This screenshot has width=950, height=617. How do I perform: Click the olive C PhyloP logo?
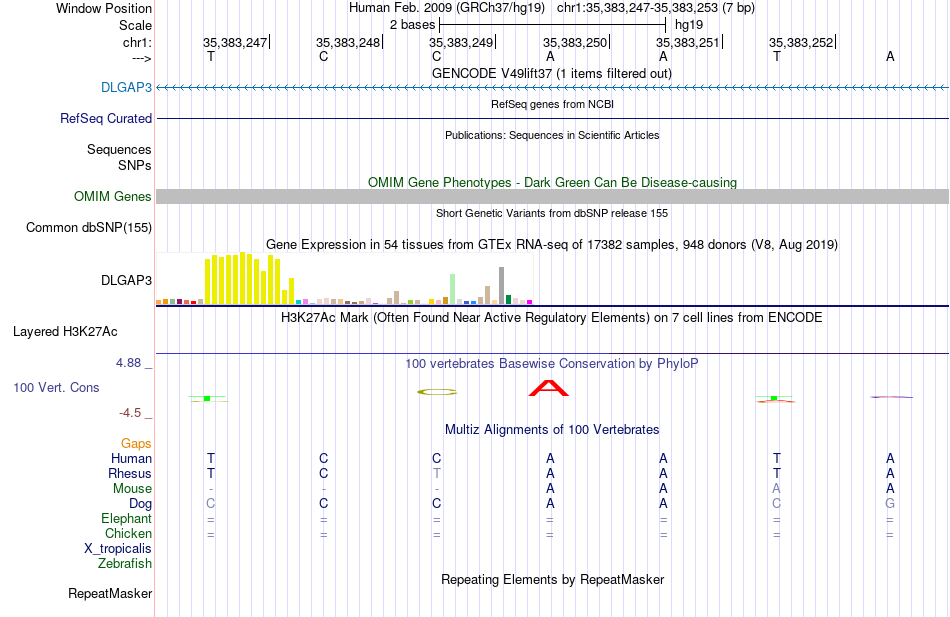point(437,392)
